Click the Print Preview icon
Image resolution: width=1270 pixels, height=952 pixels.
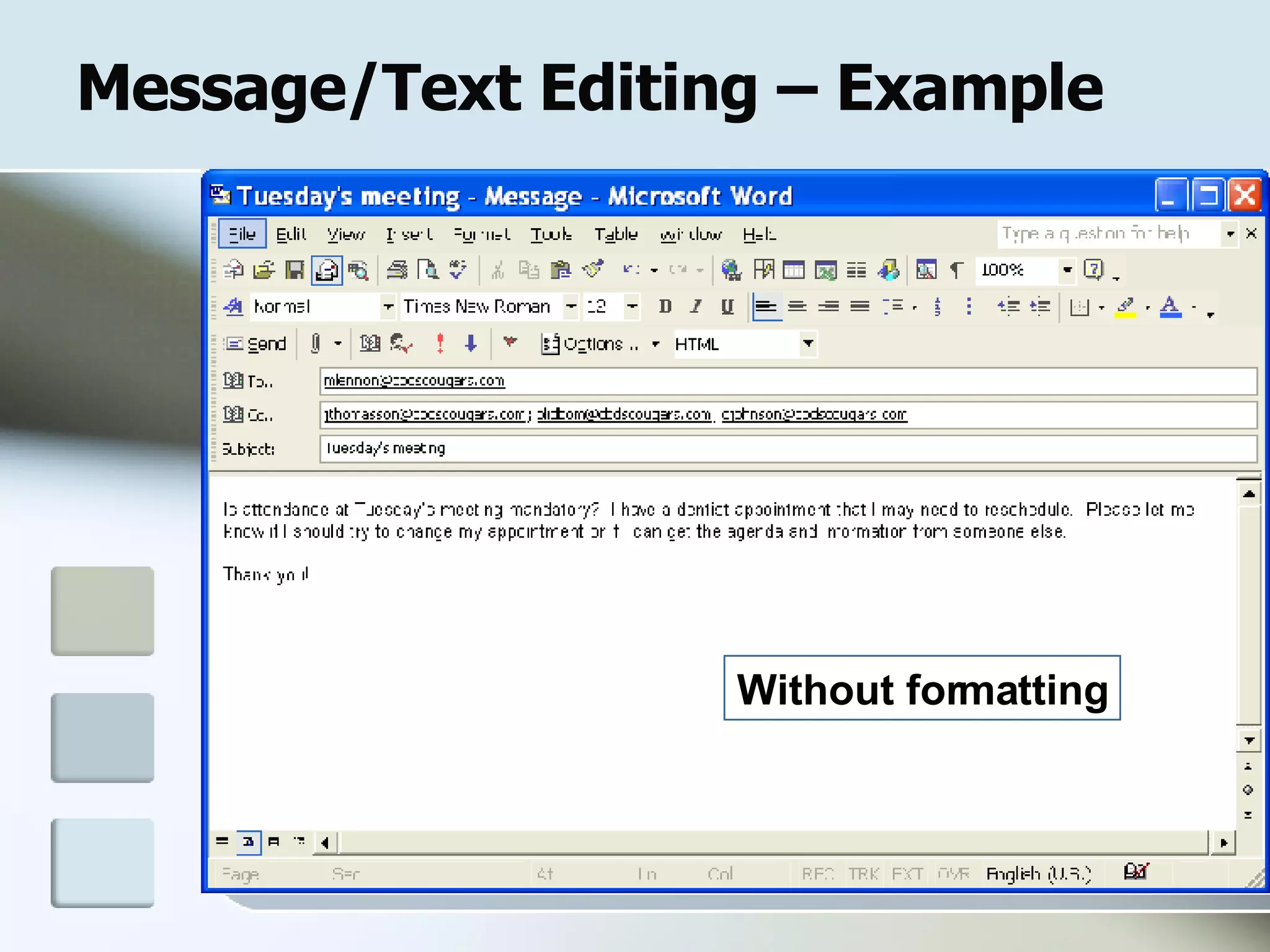pos(428,270)
